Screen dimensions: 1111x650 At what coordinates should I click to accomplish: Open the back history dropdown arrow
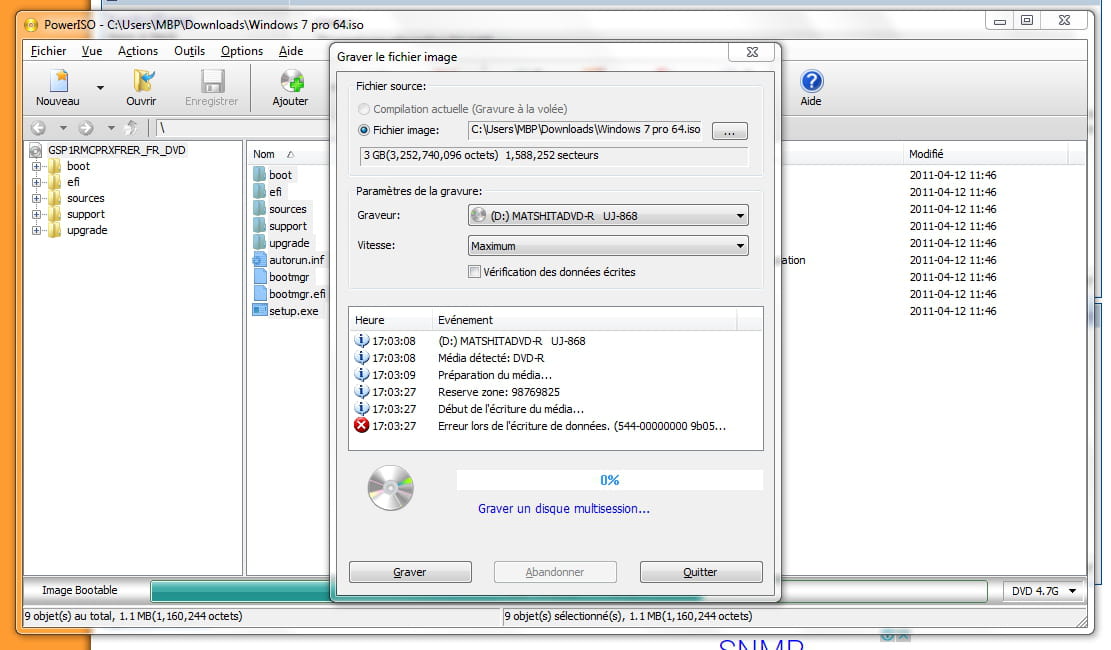point(63,128)
